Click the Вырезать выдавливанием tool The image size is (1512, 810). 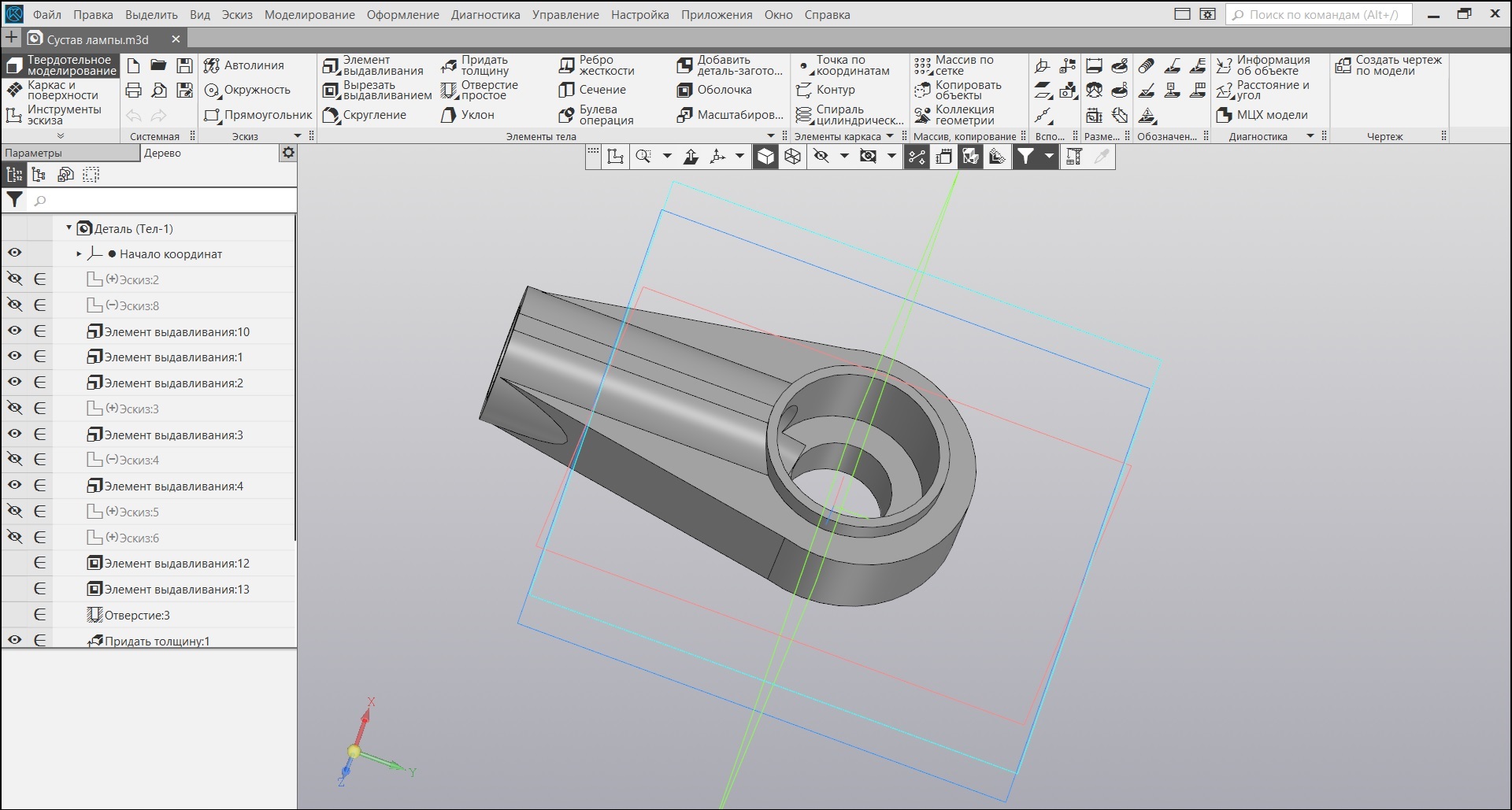pos(377,90)
